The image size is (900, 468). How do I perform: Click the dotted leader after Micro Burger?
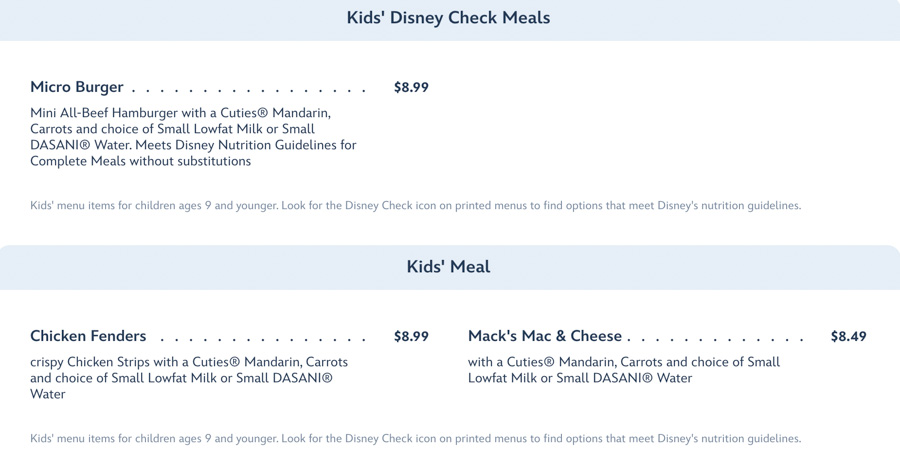pos(250,89)
